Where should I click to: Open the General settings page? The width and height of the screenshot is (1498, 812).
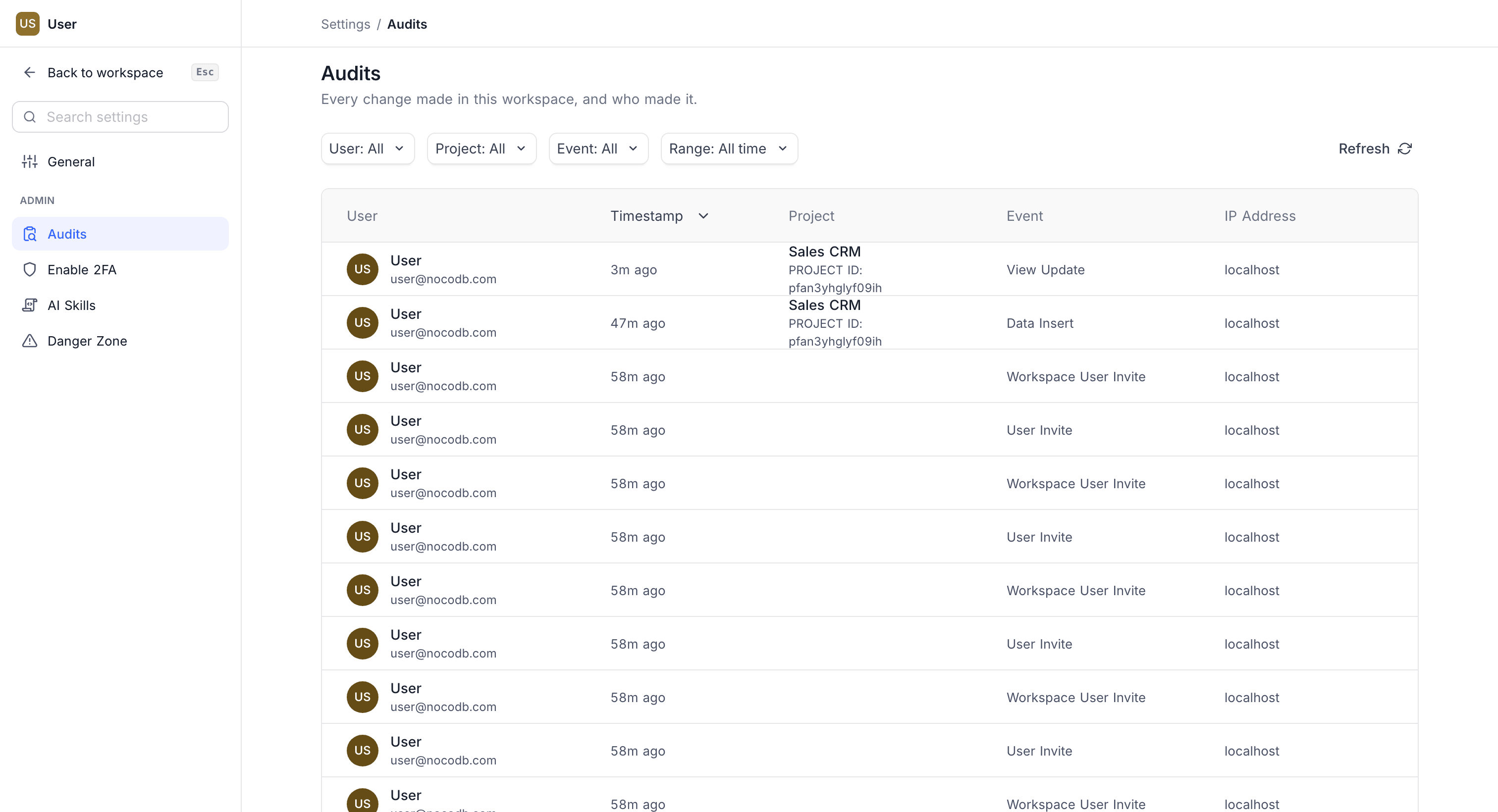pos(120,161)
